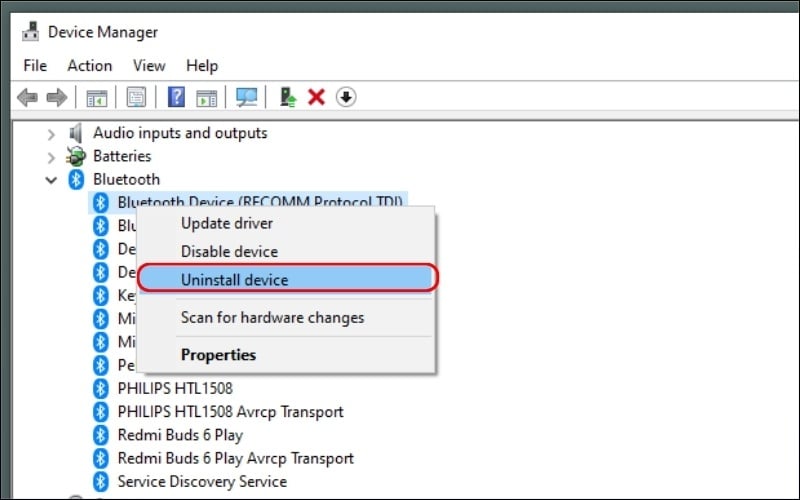Click icon beside Redmi Buds 6 Play Avrcp Transport

(x=101, y=458)
